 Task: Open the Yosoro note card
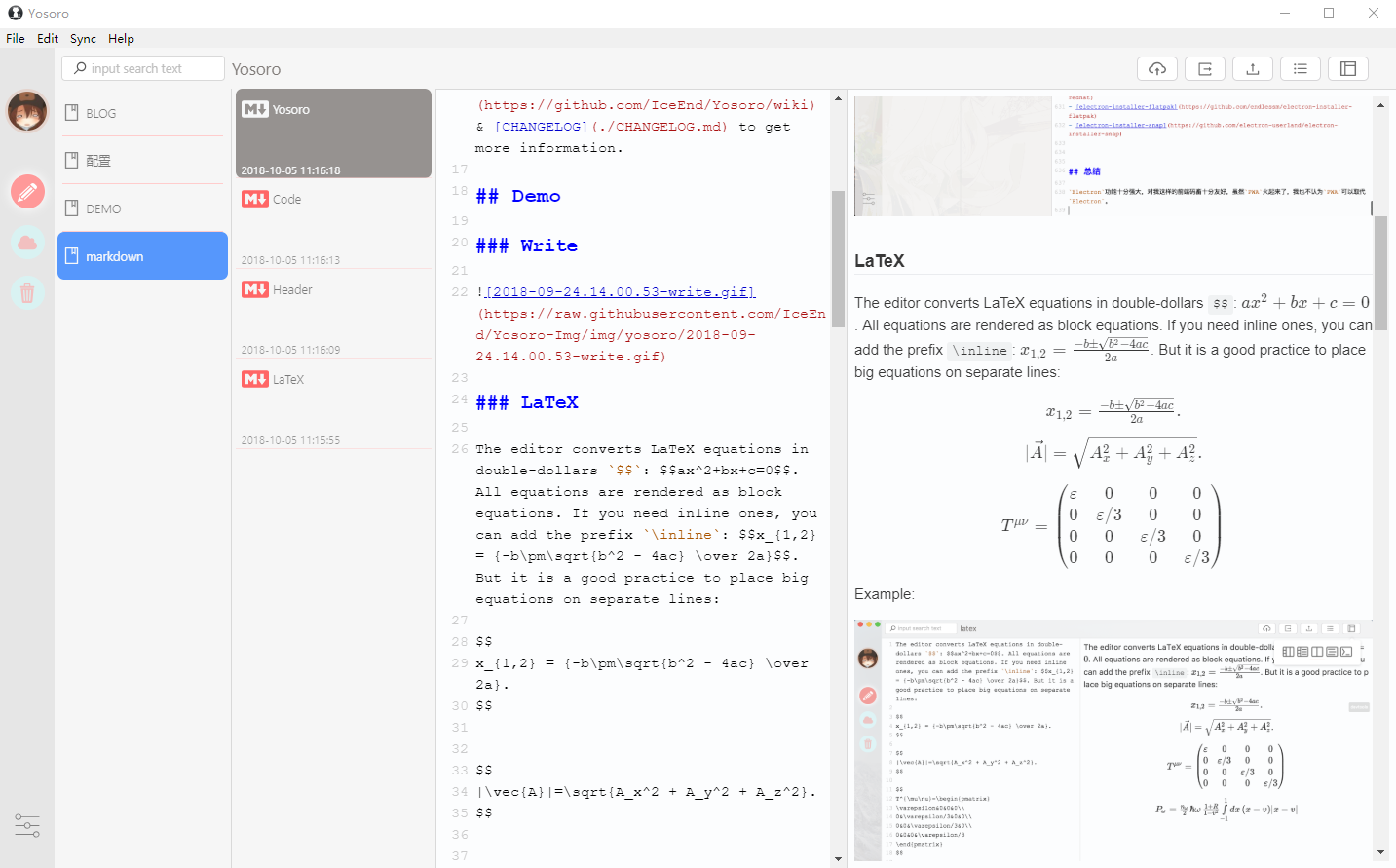pyautogui.click(x=334, y=133)
